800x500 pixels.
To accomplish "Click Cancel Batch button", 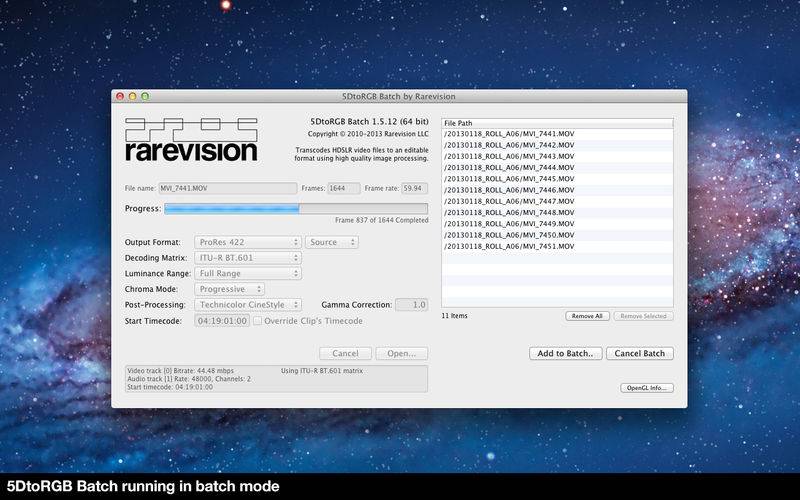I will [x=640, y=354].
